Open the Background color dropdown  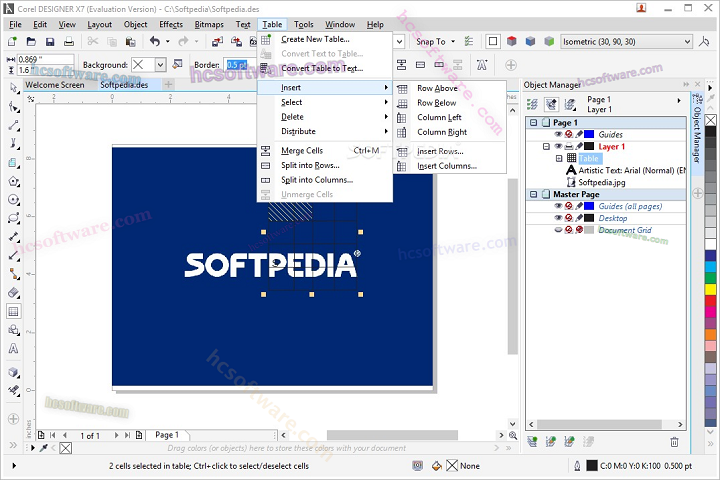tap(160, 65)
